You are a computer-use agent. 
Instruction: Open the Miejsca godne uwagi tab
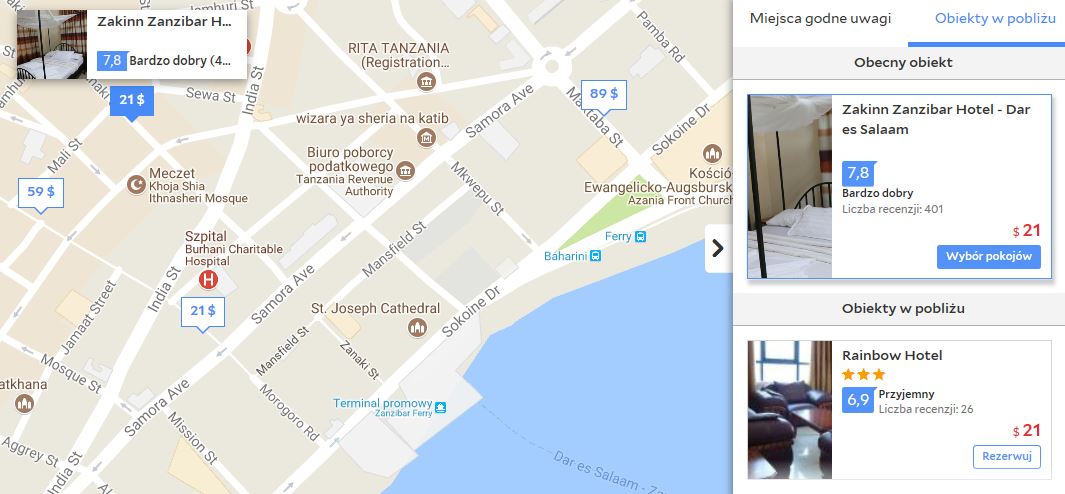[x=820, y=19]
